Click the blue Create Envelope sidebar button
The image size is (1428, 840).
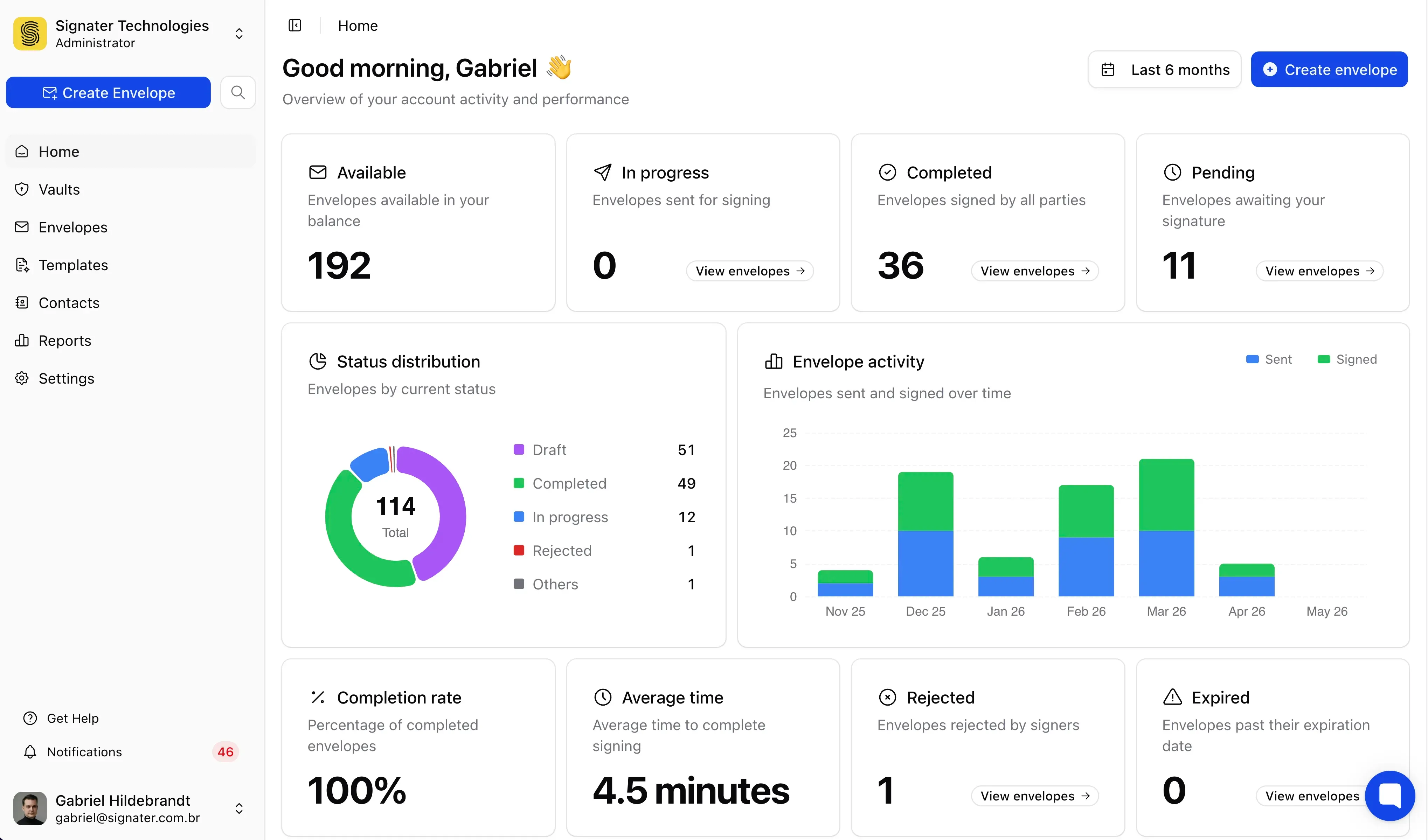108,92
